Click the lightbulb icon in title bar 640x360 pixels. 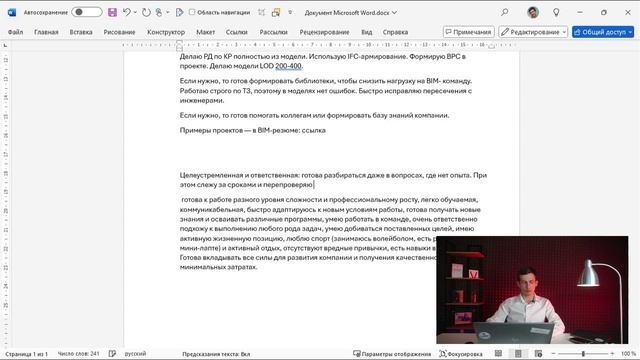pyautogui.click(x=556, y=12)
